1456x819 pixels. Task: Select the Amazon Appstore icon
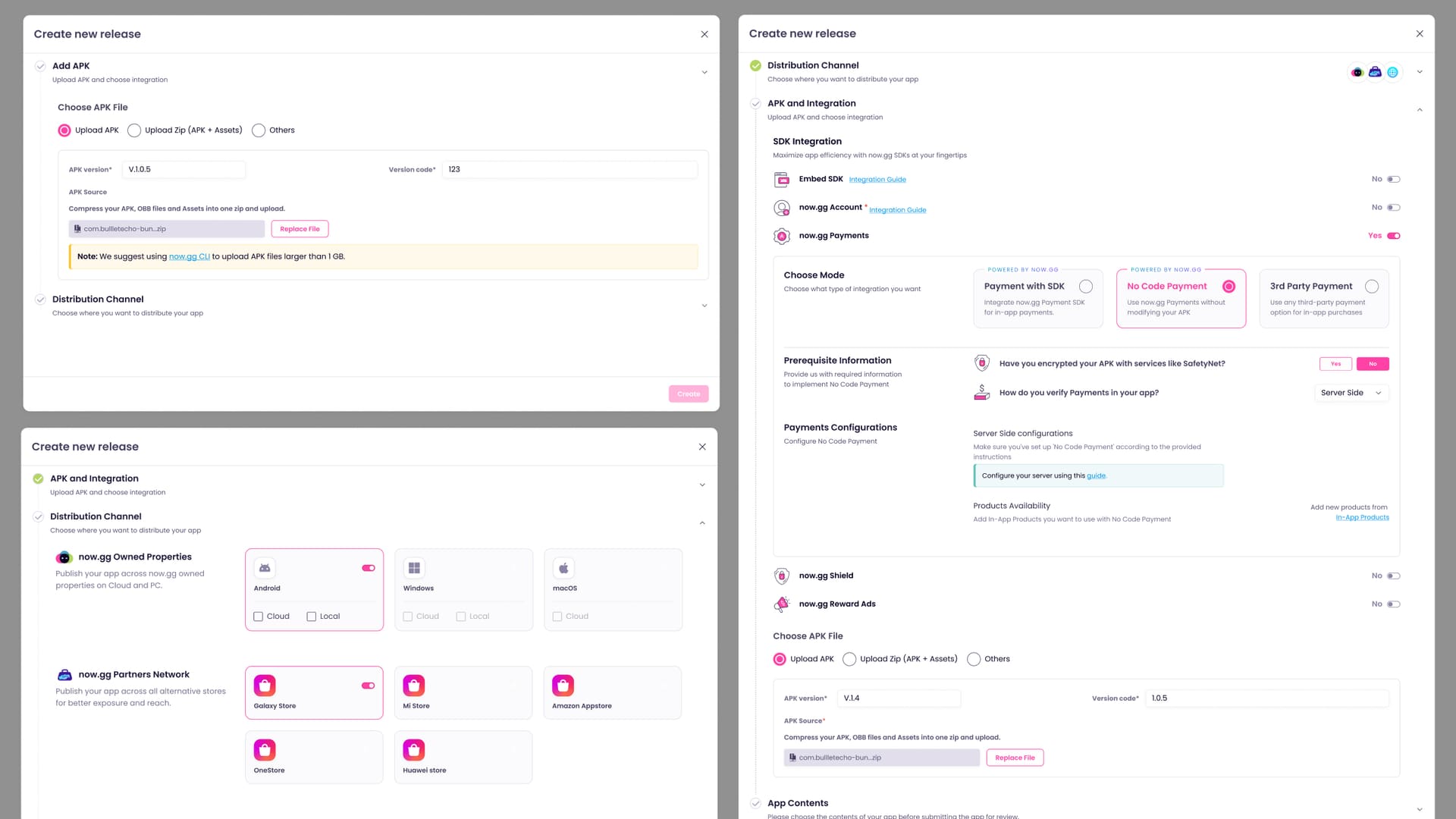coord(563,686)
